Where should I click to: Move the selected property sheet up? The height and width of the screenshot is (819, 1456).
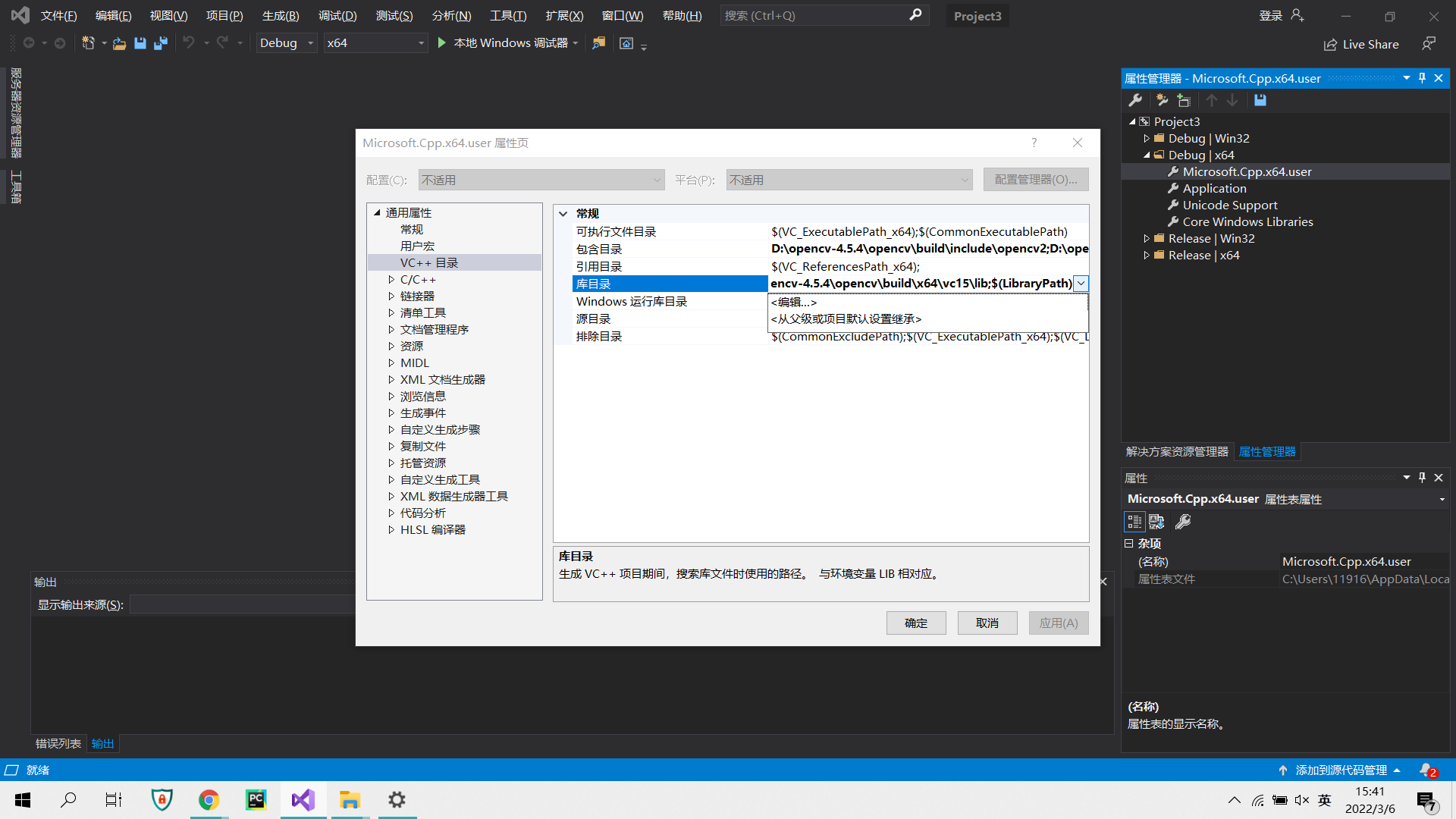[1211, 99]
